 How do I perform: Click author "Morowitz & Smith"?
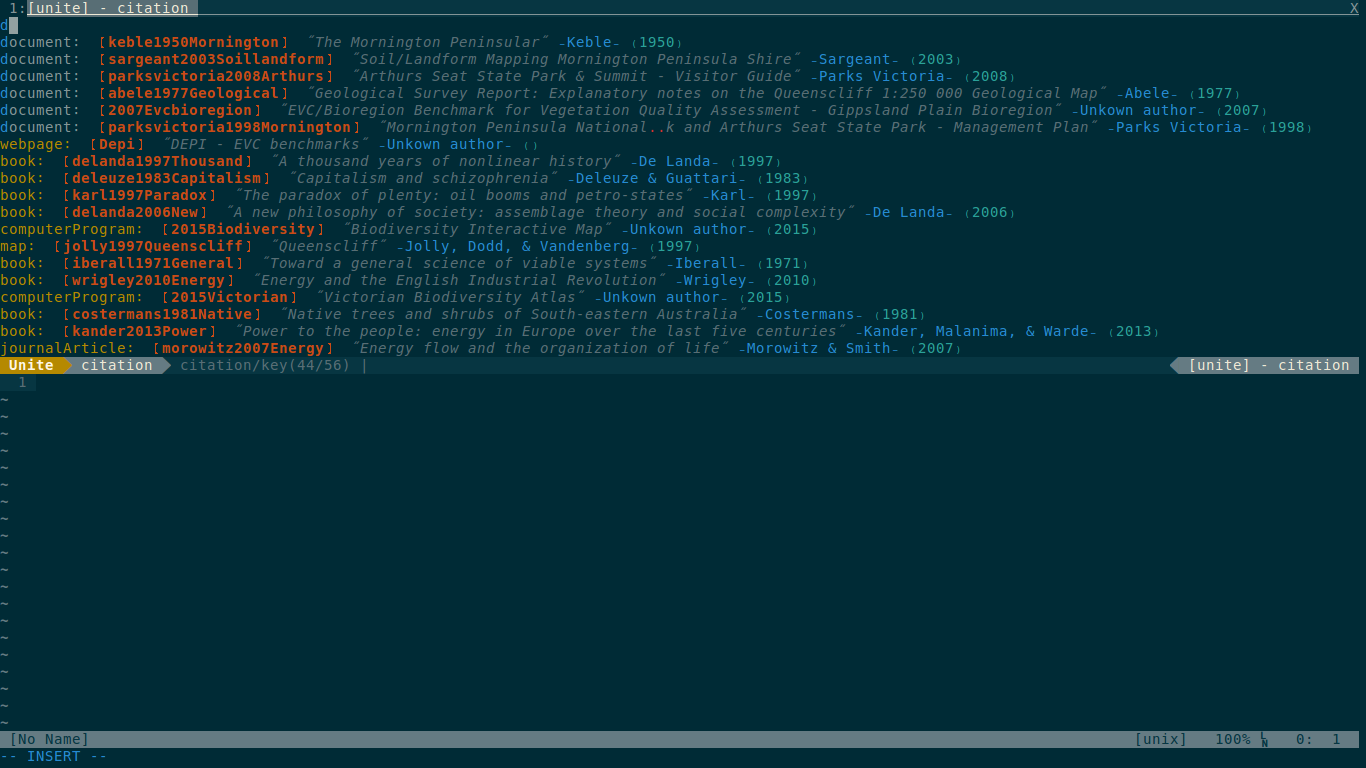tap(818, 348)
